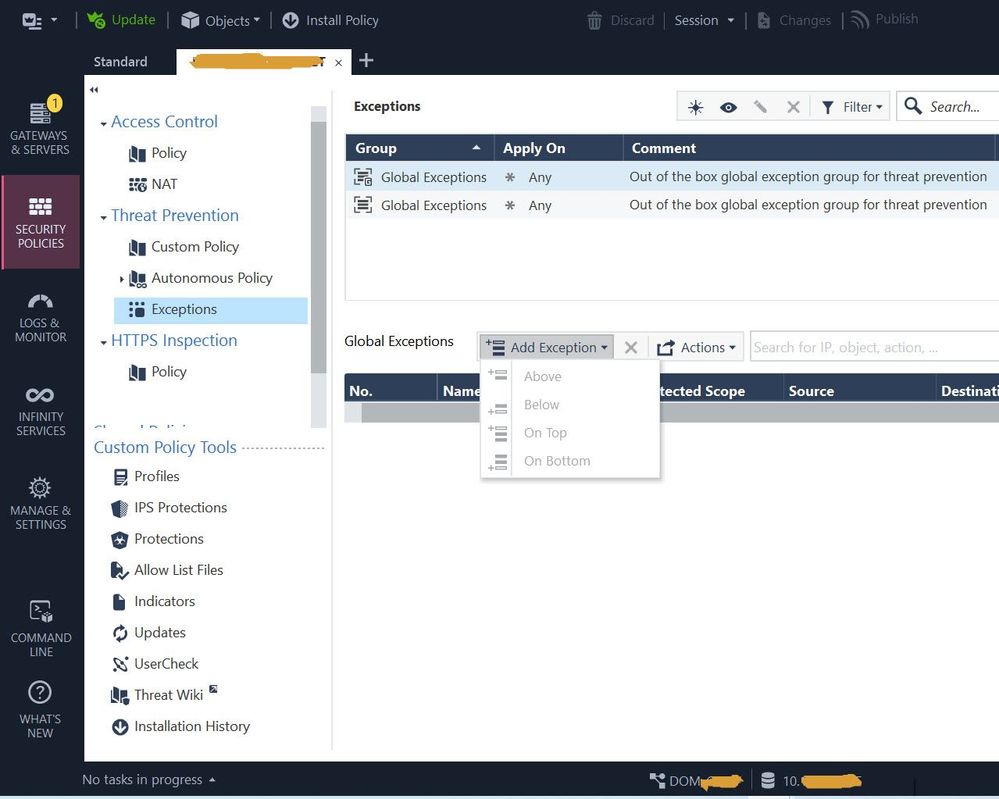
Task: Expand the Autonomous Policy tree node
Action: point(122,279)
